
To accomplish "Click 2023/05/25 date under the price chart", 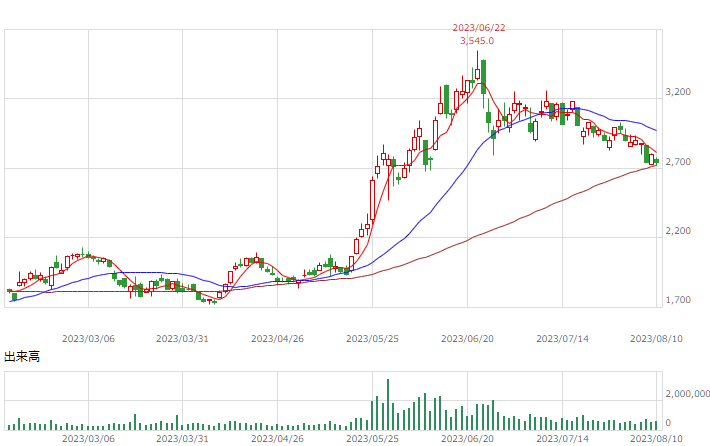I will pos(372,339).
